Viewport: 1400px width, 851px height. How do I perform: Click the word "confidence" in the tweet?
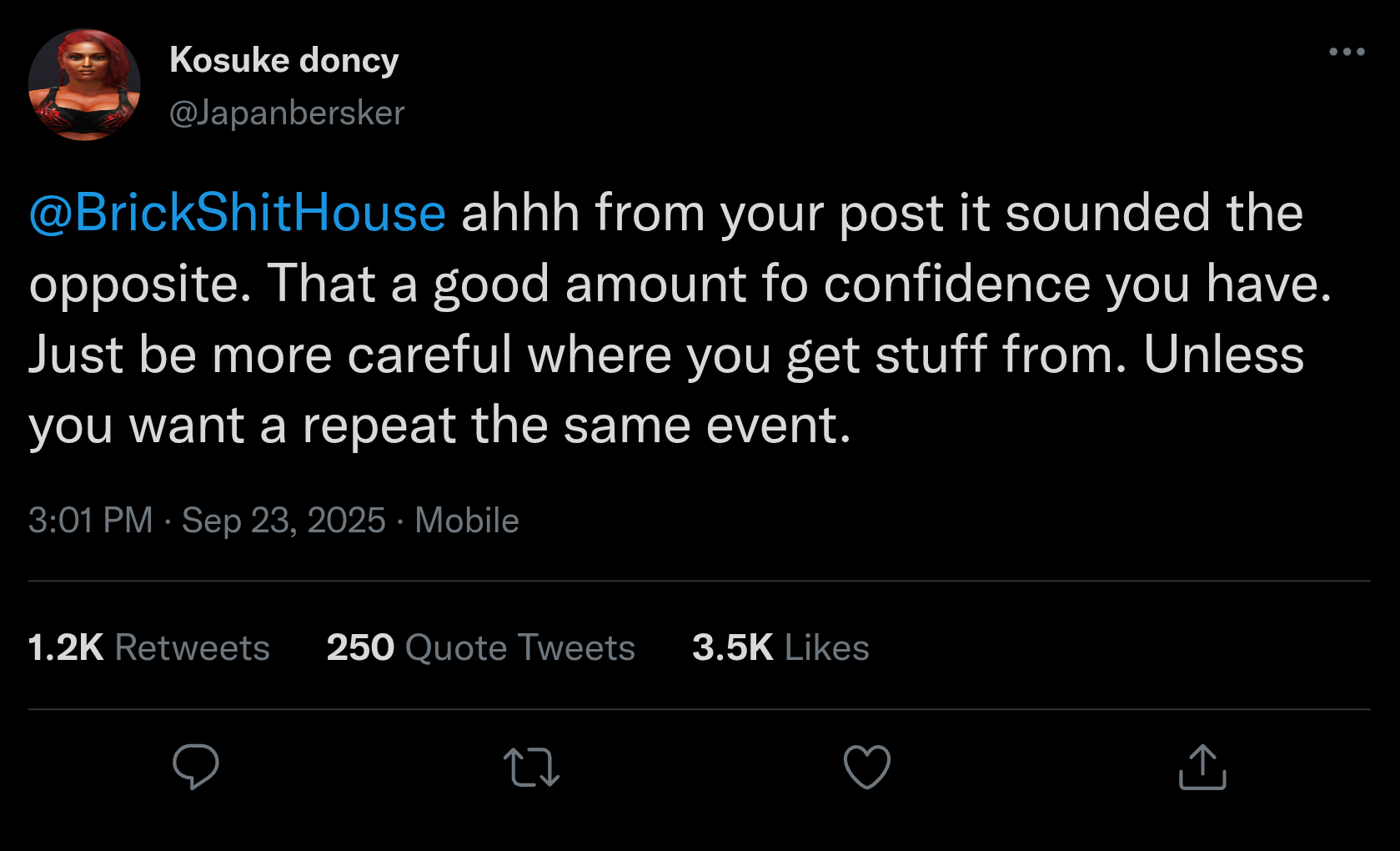pos(956,284)
